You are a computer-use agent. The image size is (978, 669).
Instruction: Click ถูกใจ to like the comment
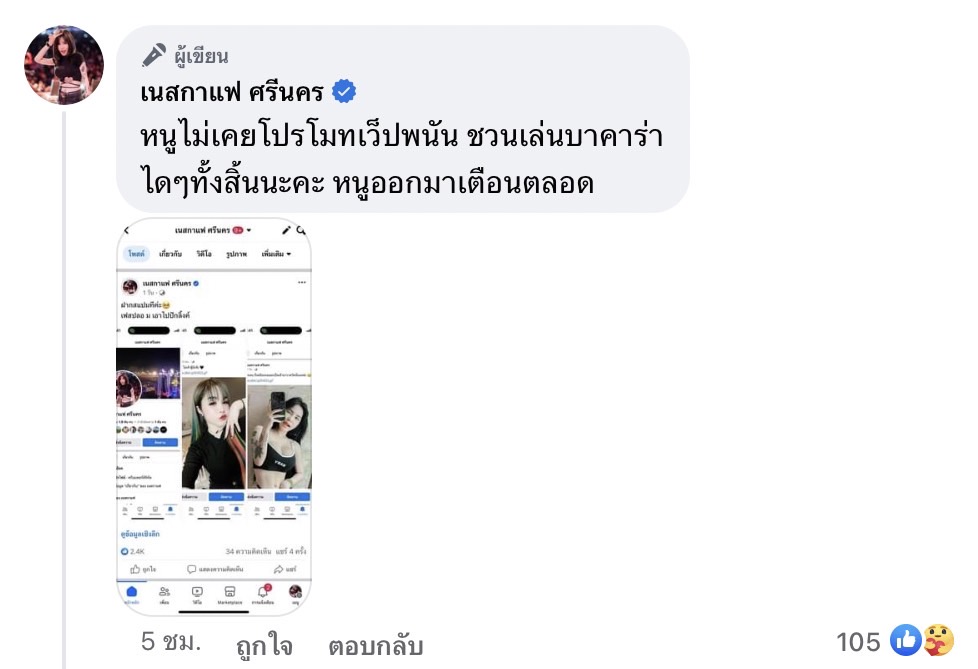pyautogui.click(x=264, y=644)
